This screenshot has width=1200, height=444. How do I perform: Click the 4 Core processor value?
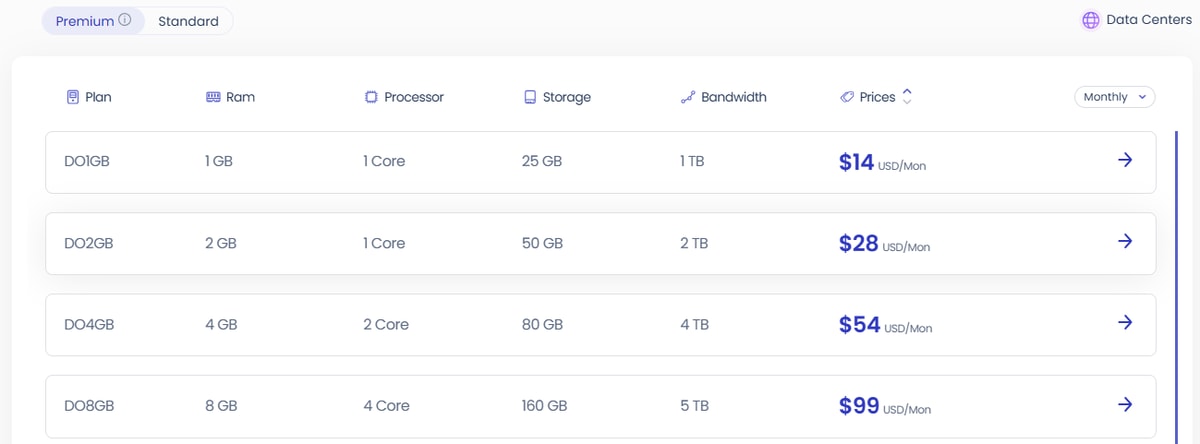[387, 406]
